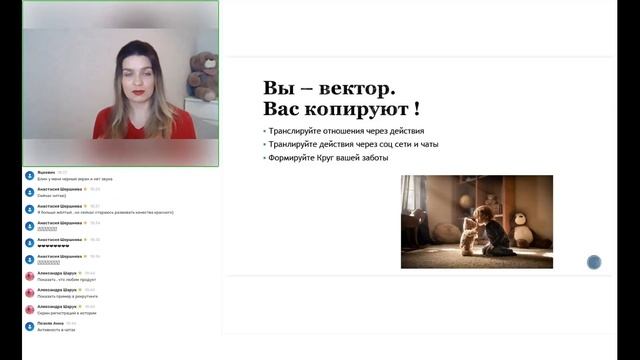Click the black hearts chat message
640x360 pixels.
pyautogui.click(x=53, y=246)
